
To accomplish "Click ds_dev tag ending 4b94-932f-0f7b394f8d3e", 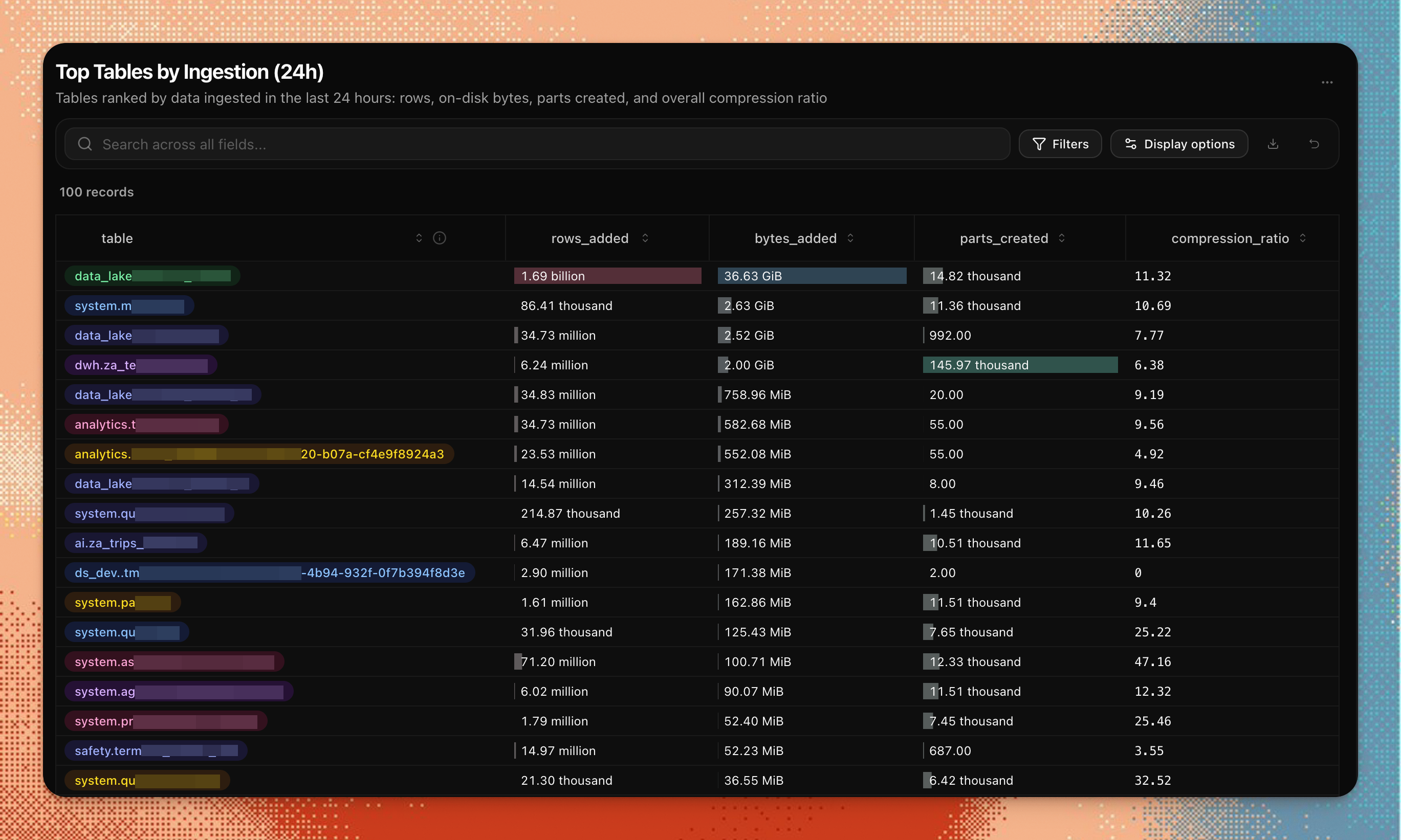I will (x=270, y=573).
